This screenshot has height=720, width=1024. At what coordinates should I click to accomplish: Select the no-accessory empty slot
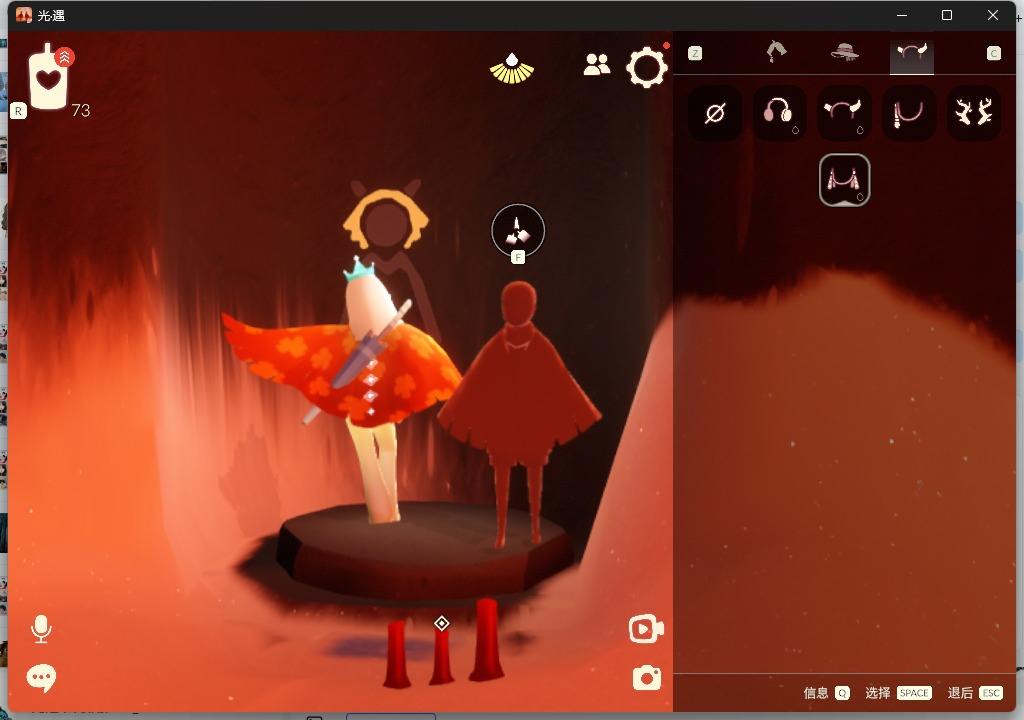click(x=715, y=113)
